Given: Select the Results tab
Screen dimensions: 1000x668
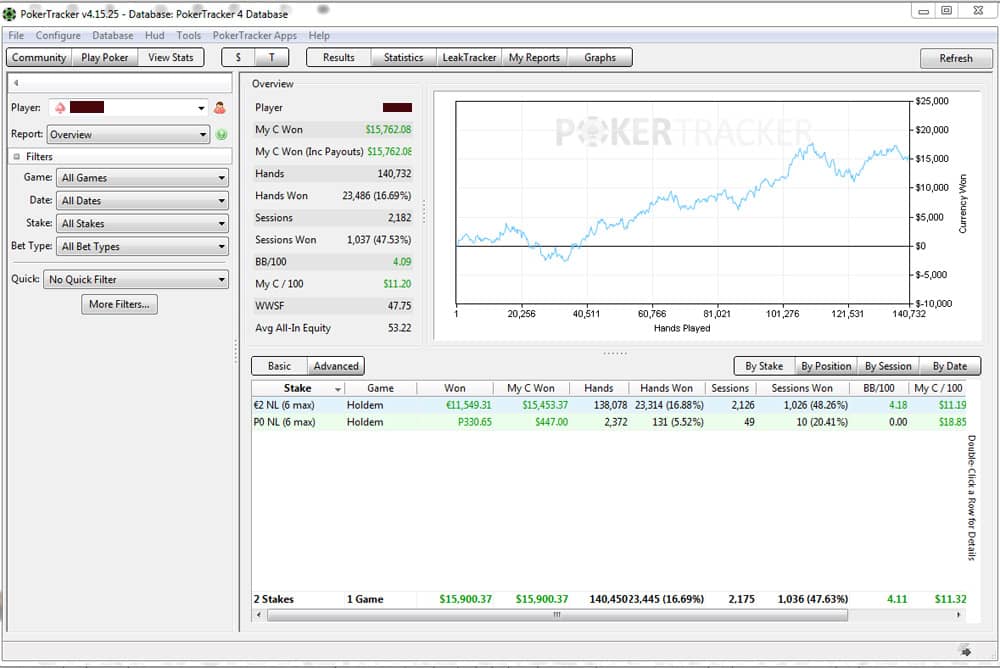Looking at the screenshot, I should coord(339,57).
